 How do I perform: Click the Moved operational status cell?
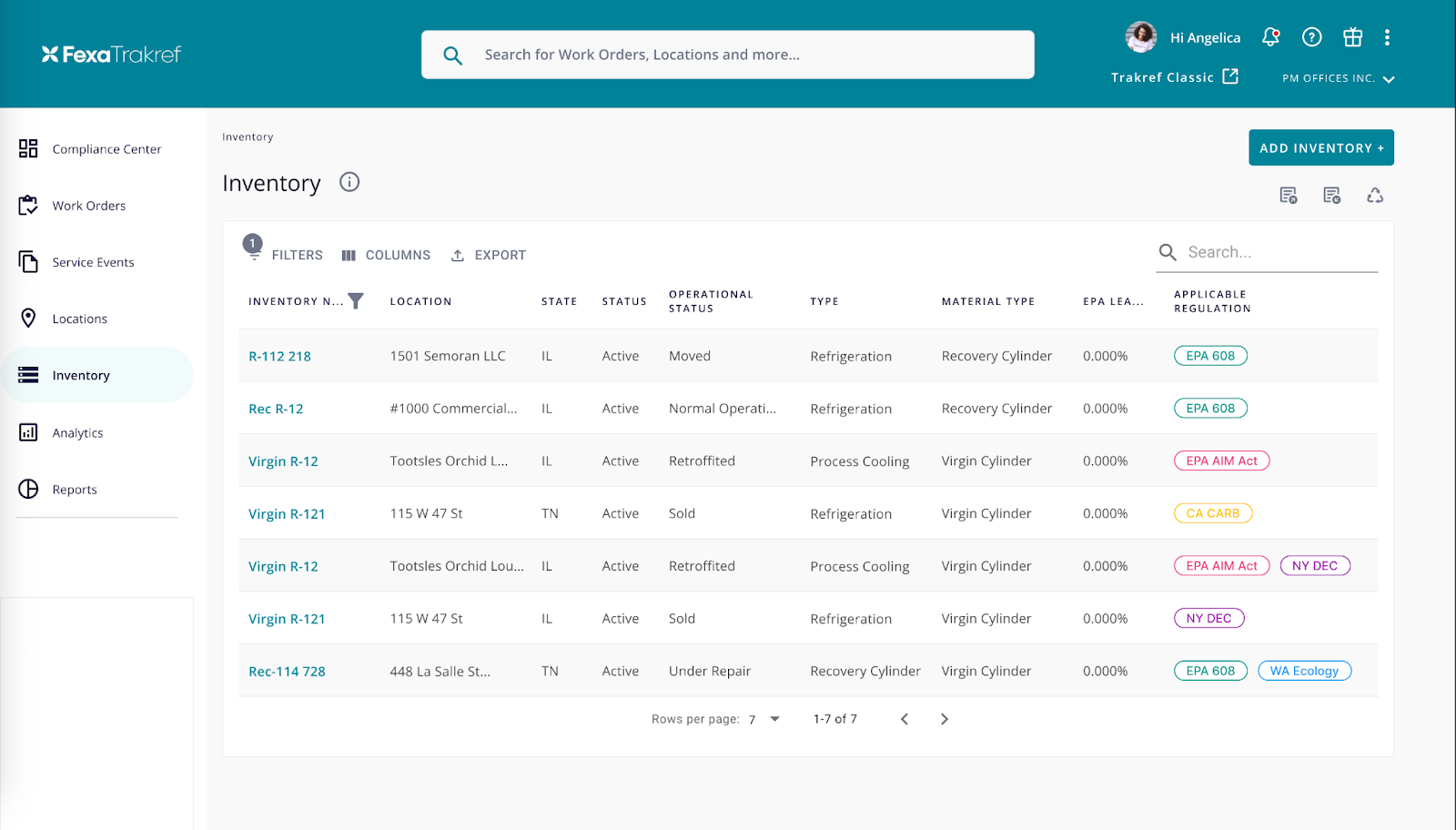690,356
